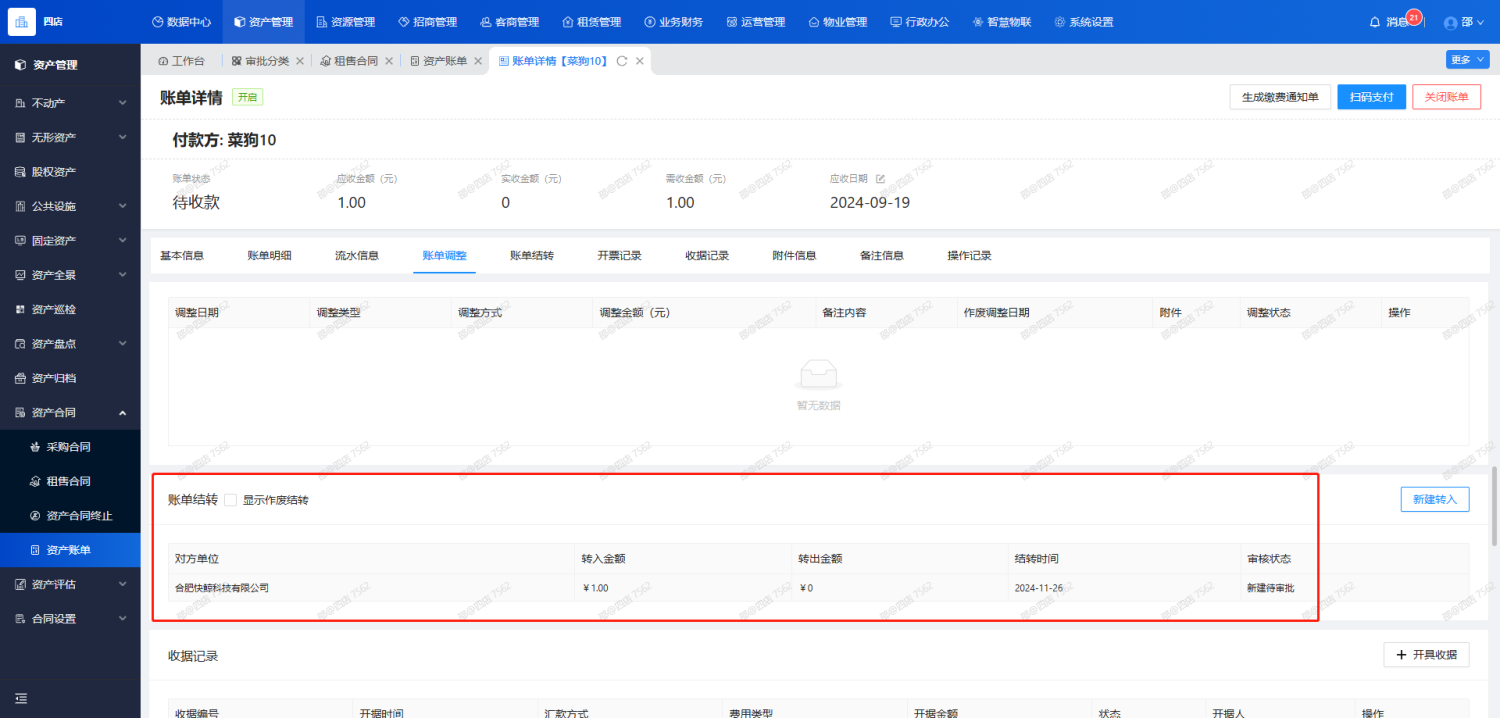Viewport: 1500px width, 718px height.
Task: Open the 智慧物联 top menu
Action: [1001, 22]
